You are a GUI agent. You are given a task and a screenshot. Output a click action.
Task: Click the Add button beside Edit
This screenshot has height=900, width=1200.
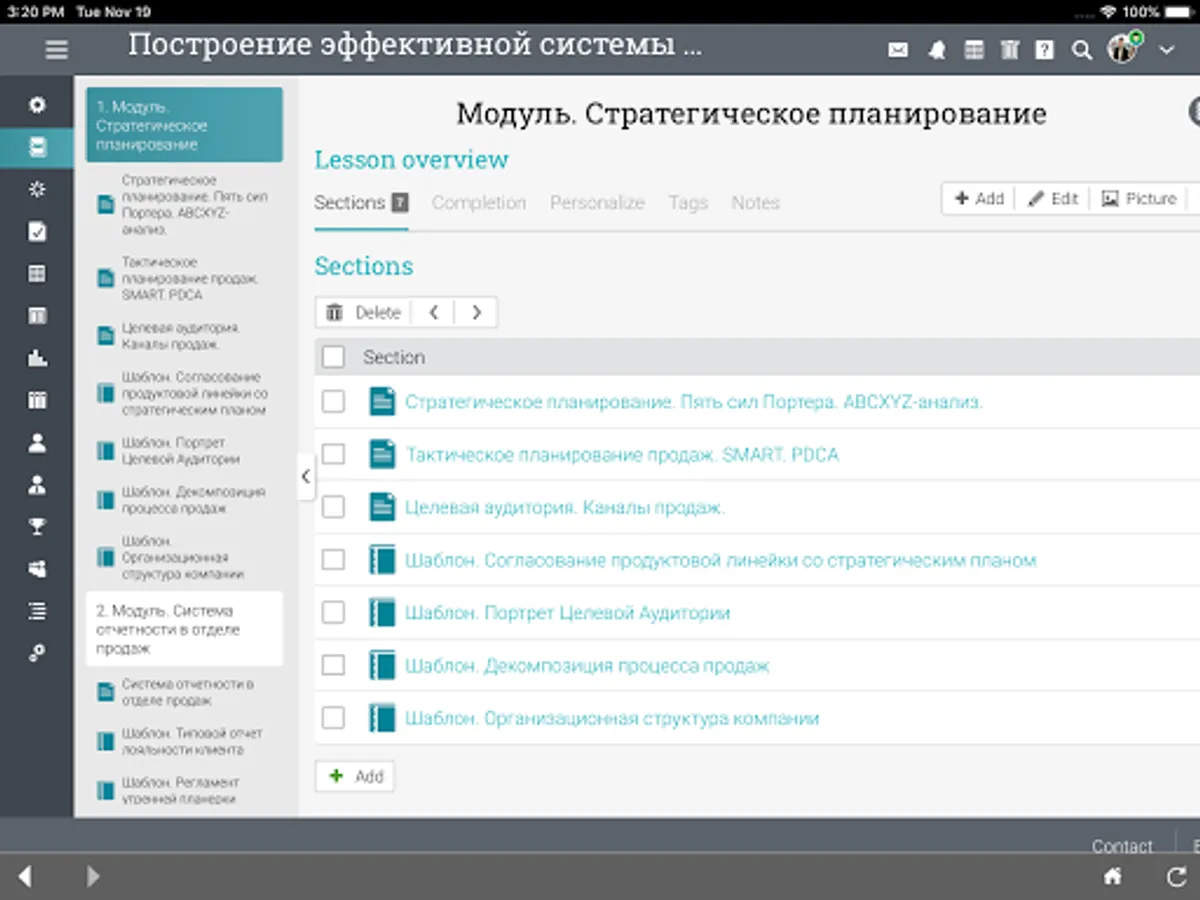(979, 199)
